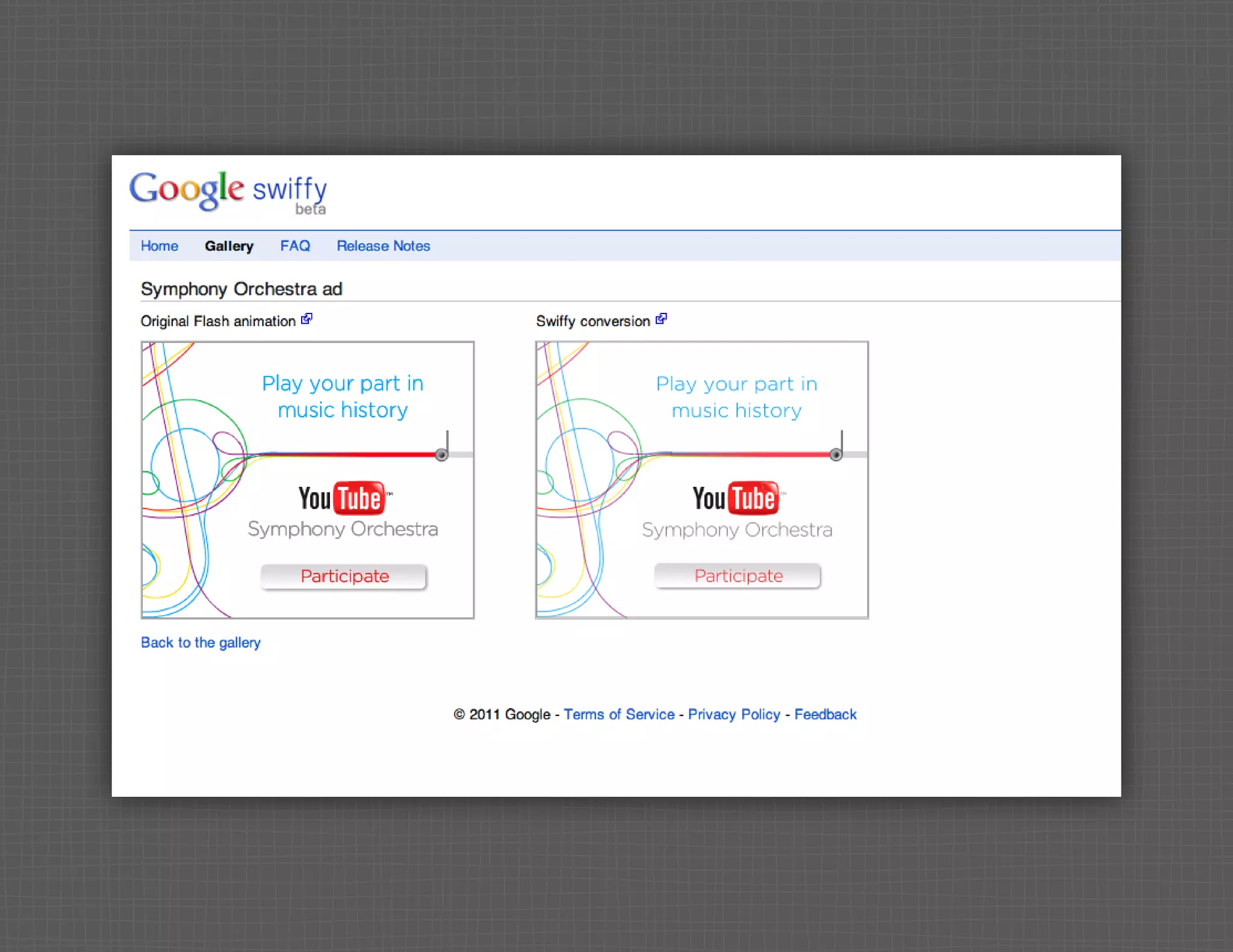Click the Google Swiffy logo
The width and height of the screenshot is (1233, 952).
[228, 191]
